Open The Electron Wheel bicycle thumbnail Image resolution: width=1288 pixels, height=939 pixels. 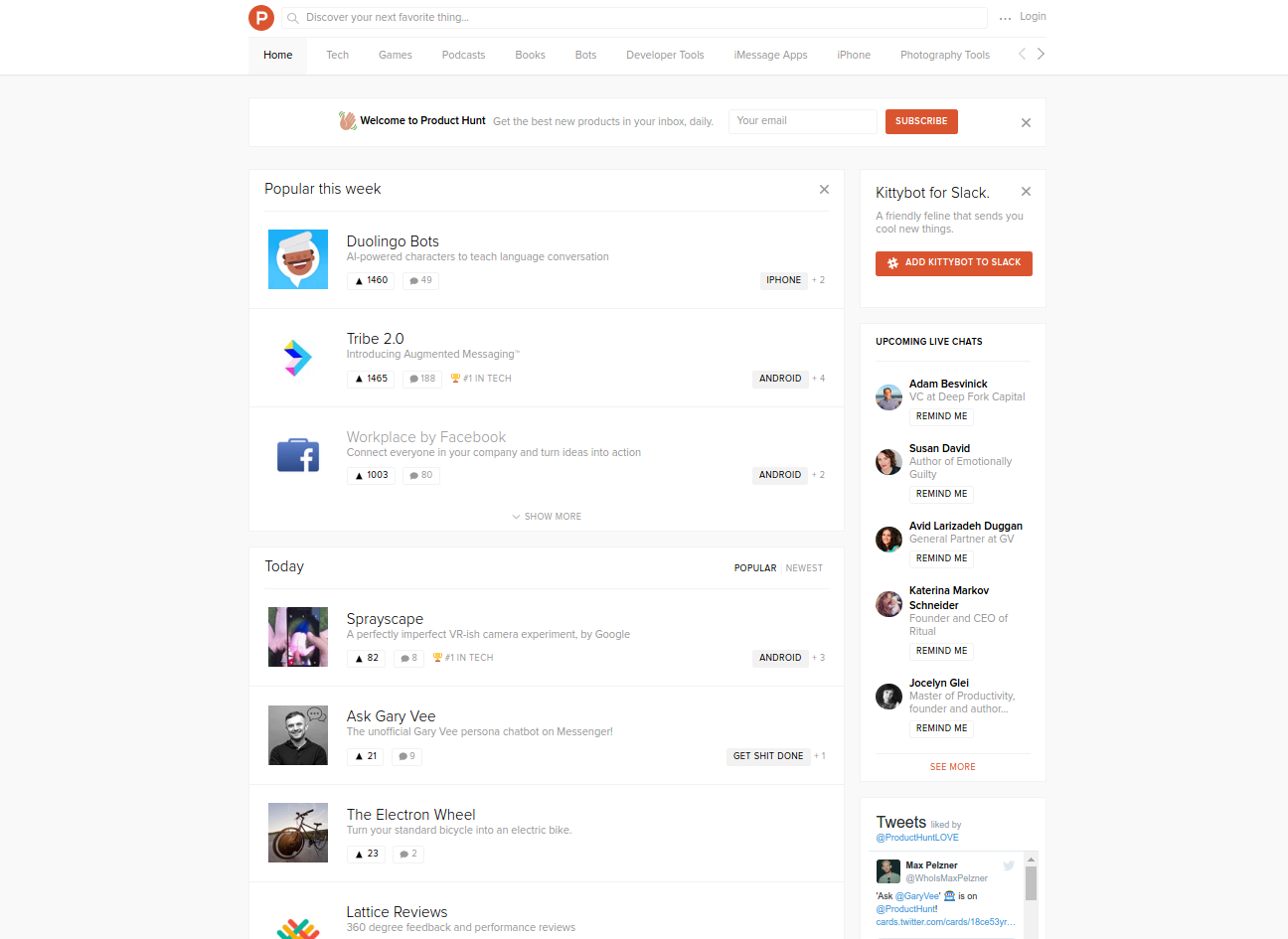(x=298, y=833)
